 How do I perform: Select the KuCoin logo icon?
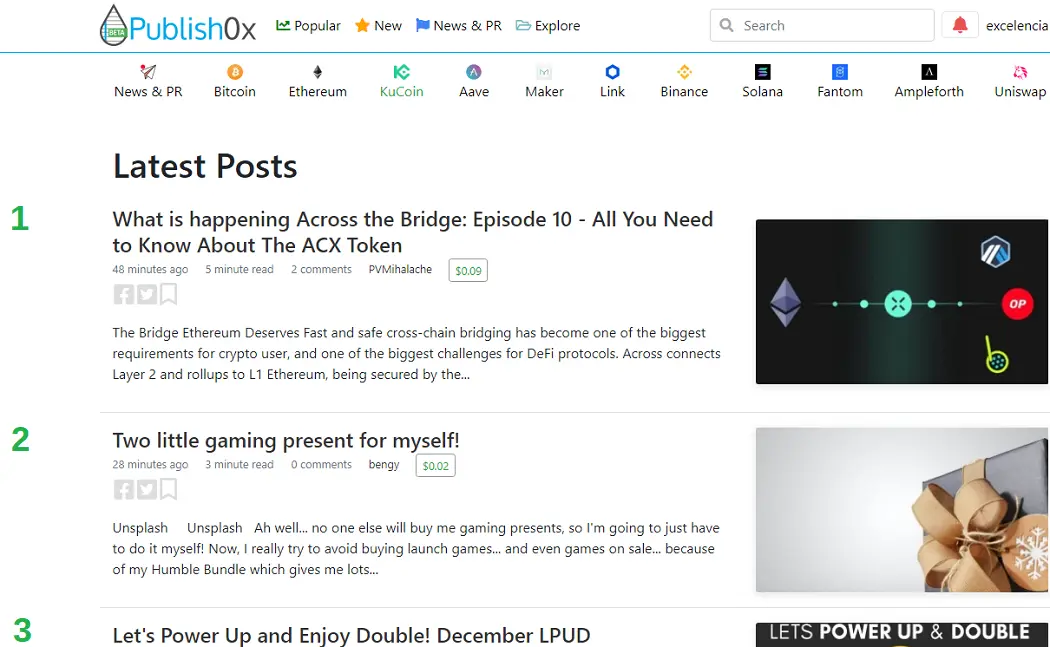(401, 72)
